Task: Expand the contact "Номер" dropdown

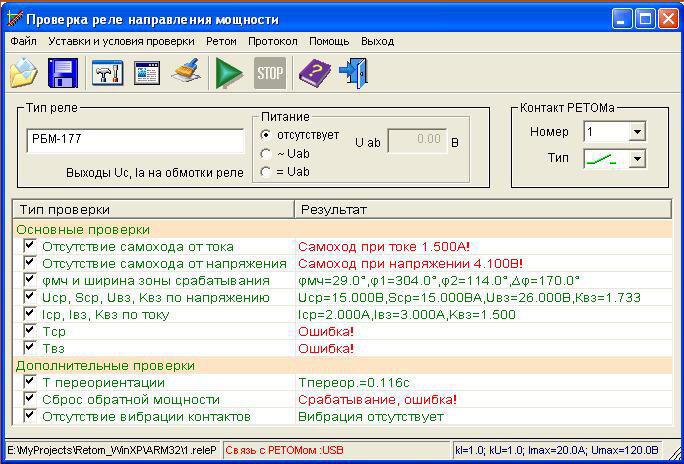Action: 637,132
